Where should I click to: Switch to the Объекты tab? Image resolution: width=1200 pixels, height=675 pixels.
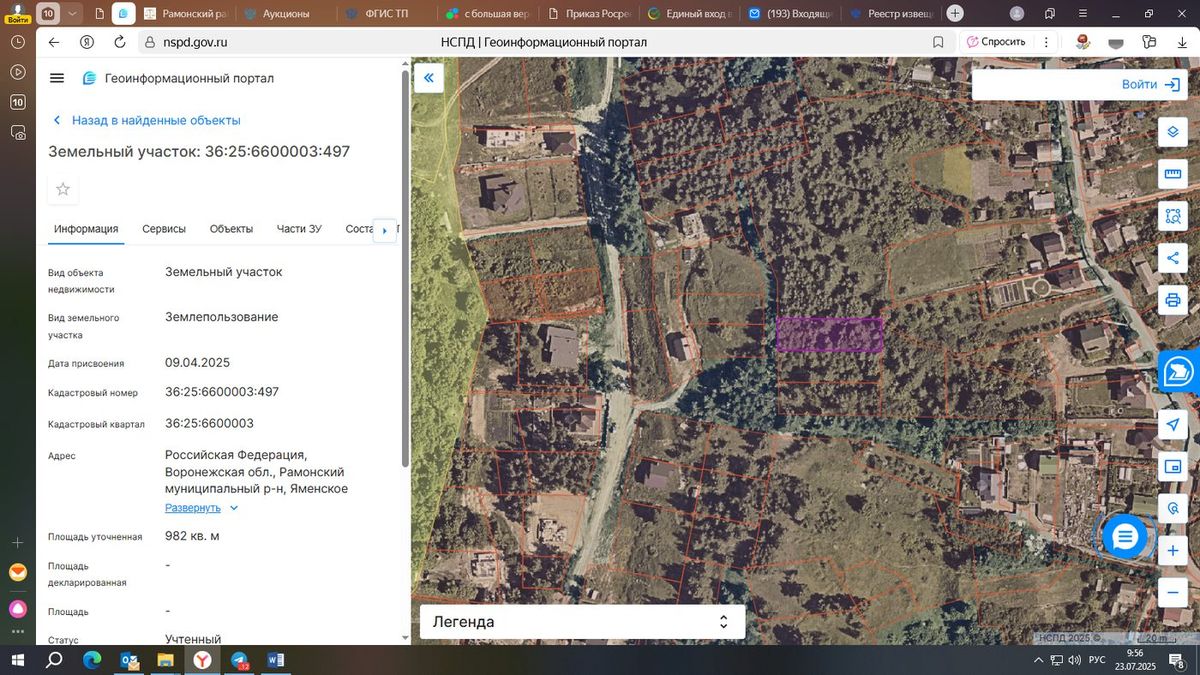(x=231, y=229)
